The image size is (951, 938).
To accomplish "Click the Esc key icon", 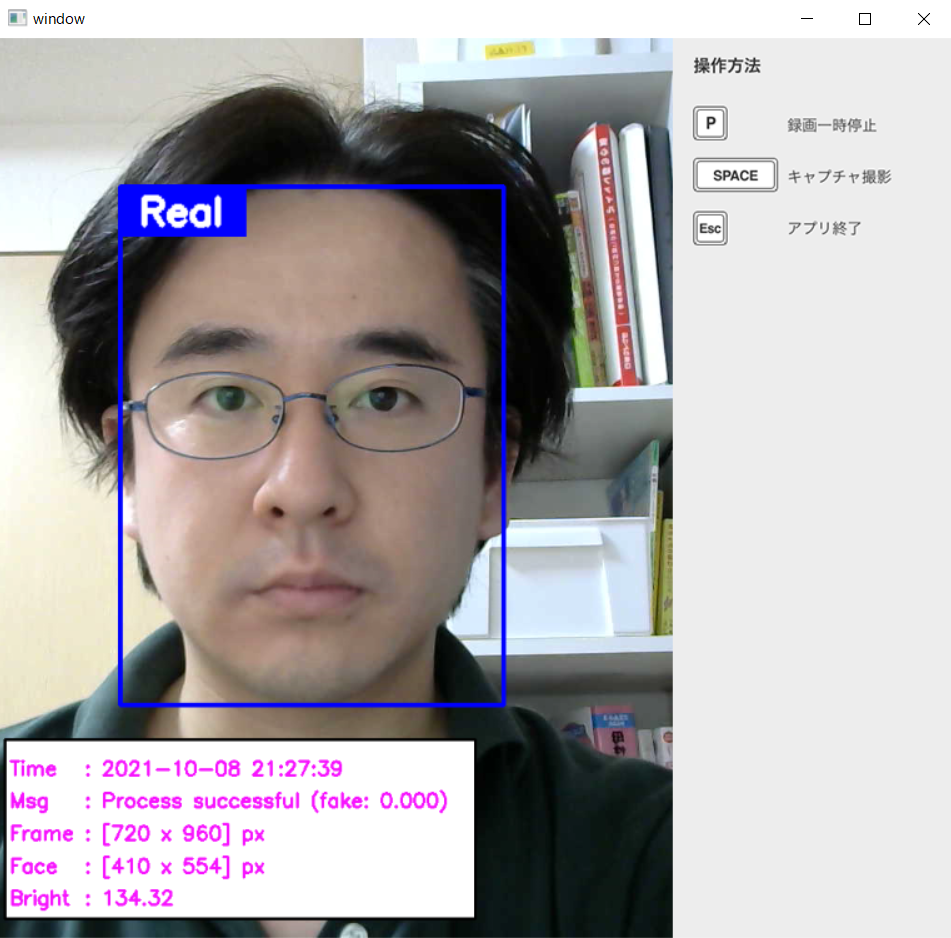I will click(x=710, y=228).
